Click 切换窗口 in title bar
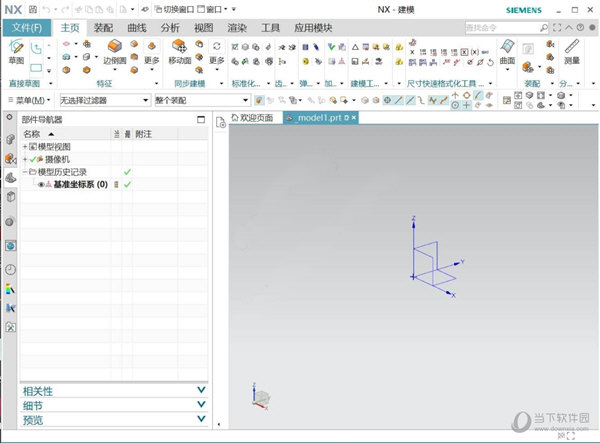 tap(174, 9)
